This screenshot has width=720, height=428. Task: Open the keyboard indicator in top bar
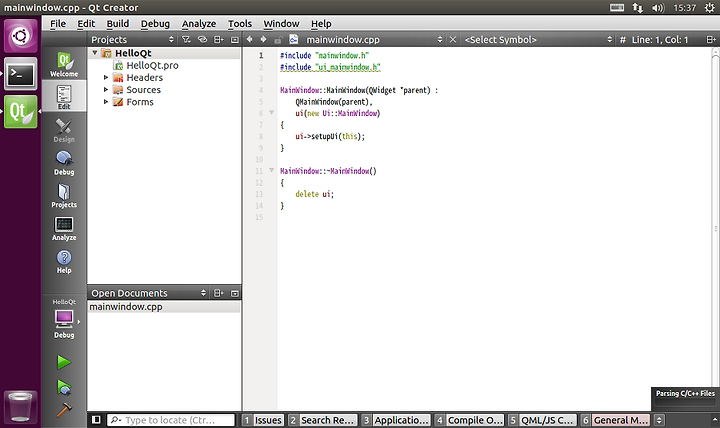pyautogui.click(x=617, y=7)
